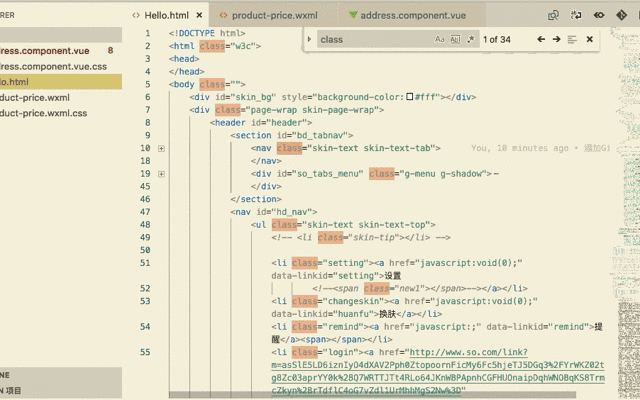Click line number 1 in the gutter
Viewport: 640px width, 400px height.
pos(147,33)
